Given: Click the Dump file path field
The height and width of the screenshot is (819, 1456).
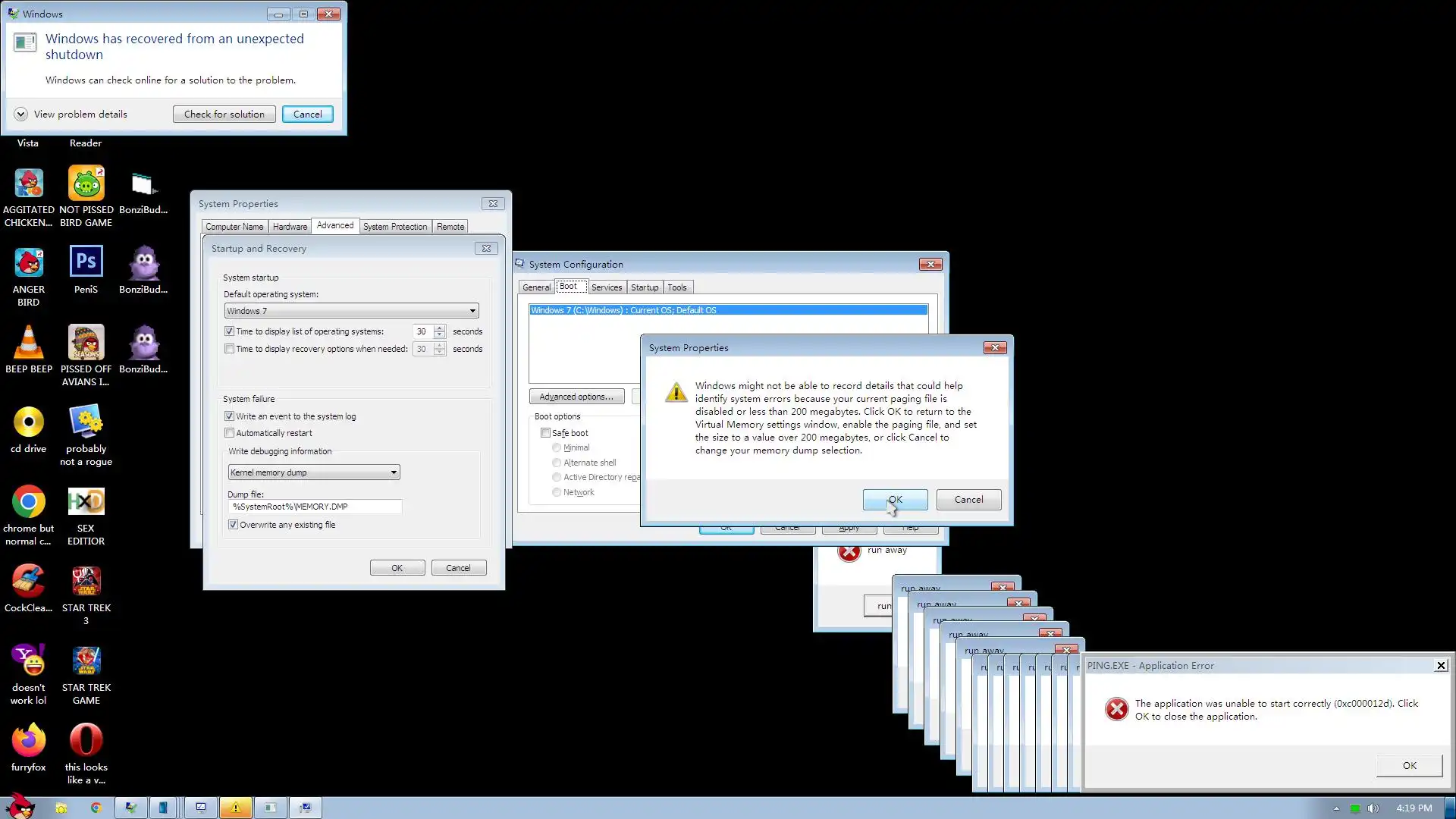Looking at the screenshot, I should pos(314,507).
